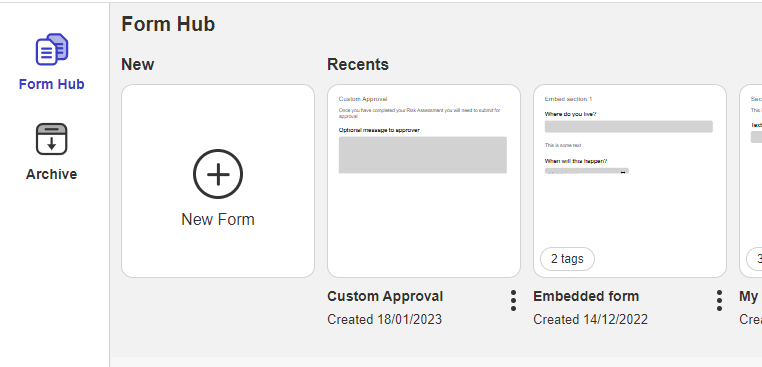Click the Form Hub page heading
762x367 pixels.
pos(168,24)
